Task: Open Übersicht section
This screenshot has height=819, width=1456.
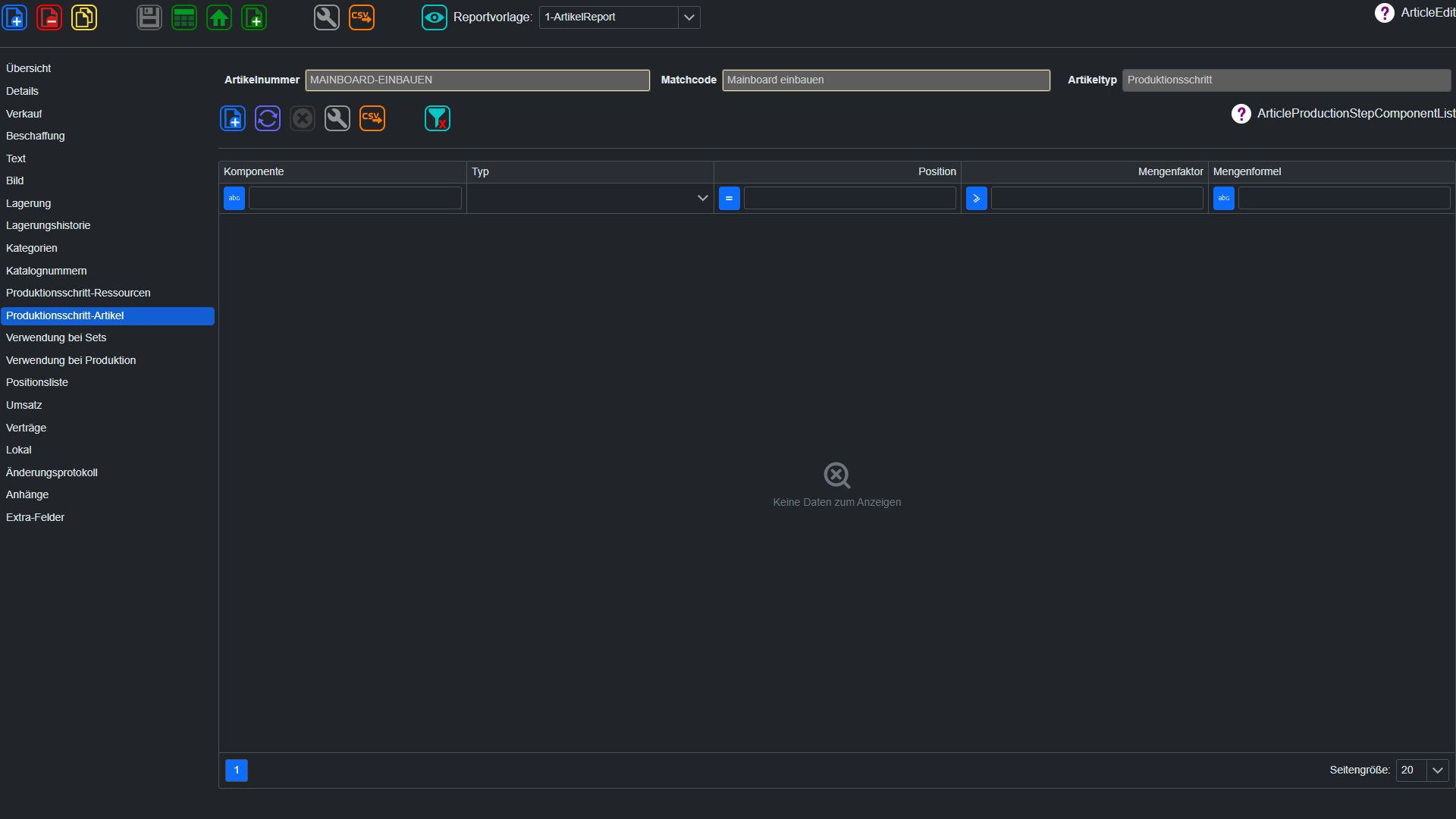Action: [29, 68]
